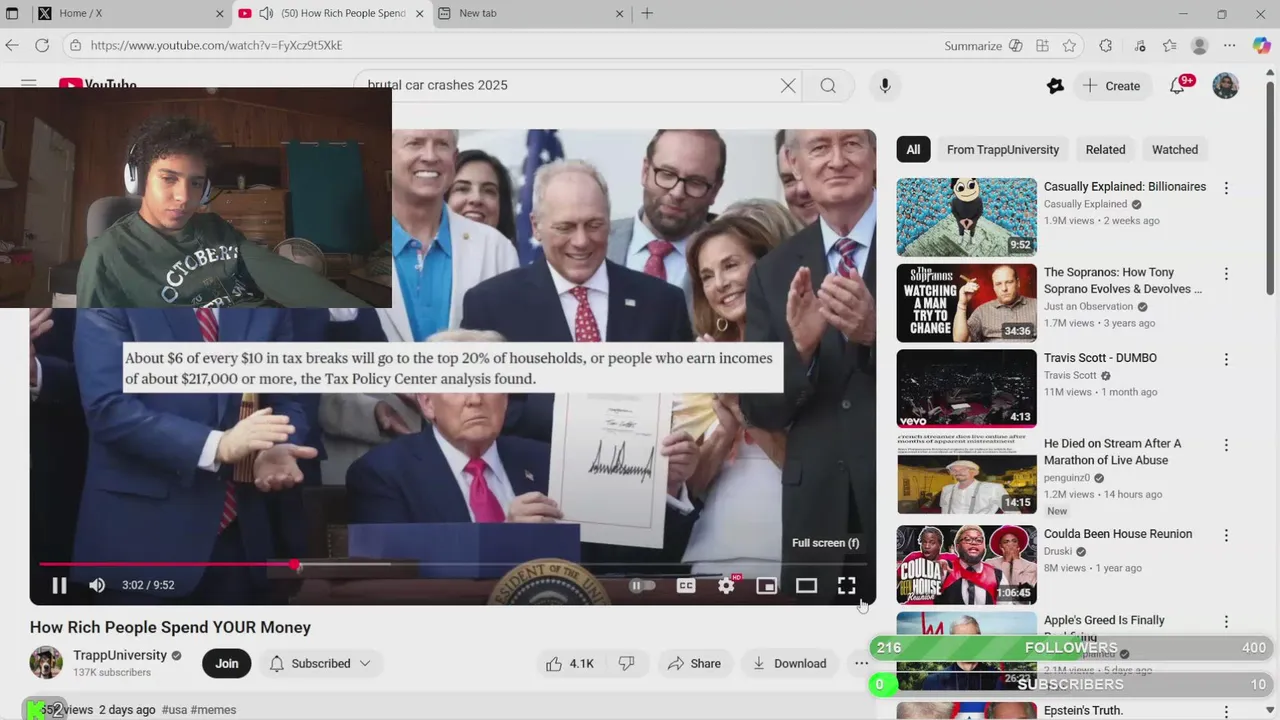Open the tab actions menu icon
Viewport: 1280px width, 720px height.
tap(12, 13)
